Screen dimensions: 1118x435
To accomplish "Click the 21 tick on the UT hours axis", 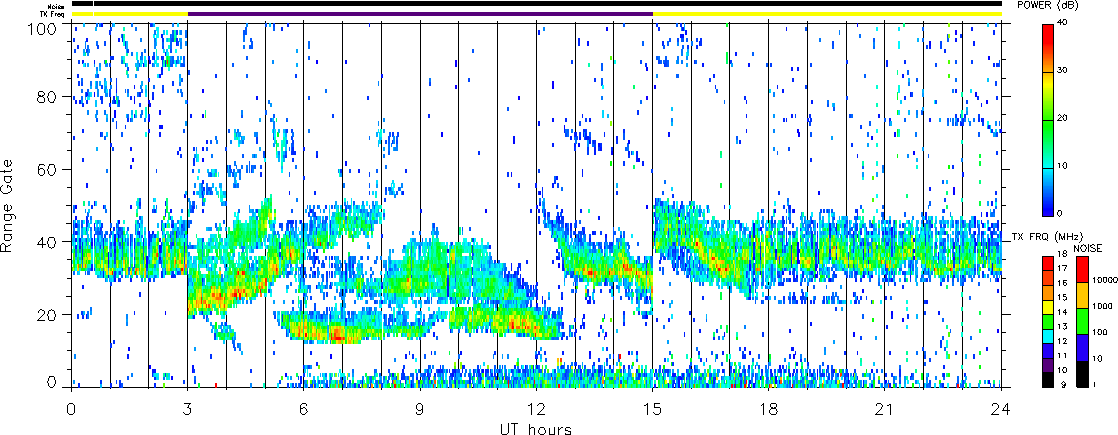I will (x=885, y=409).
